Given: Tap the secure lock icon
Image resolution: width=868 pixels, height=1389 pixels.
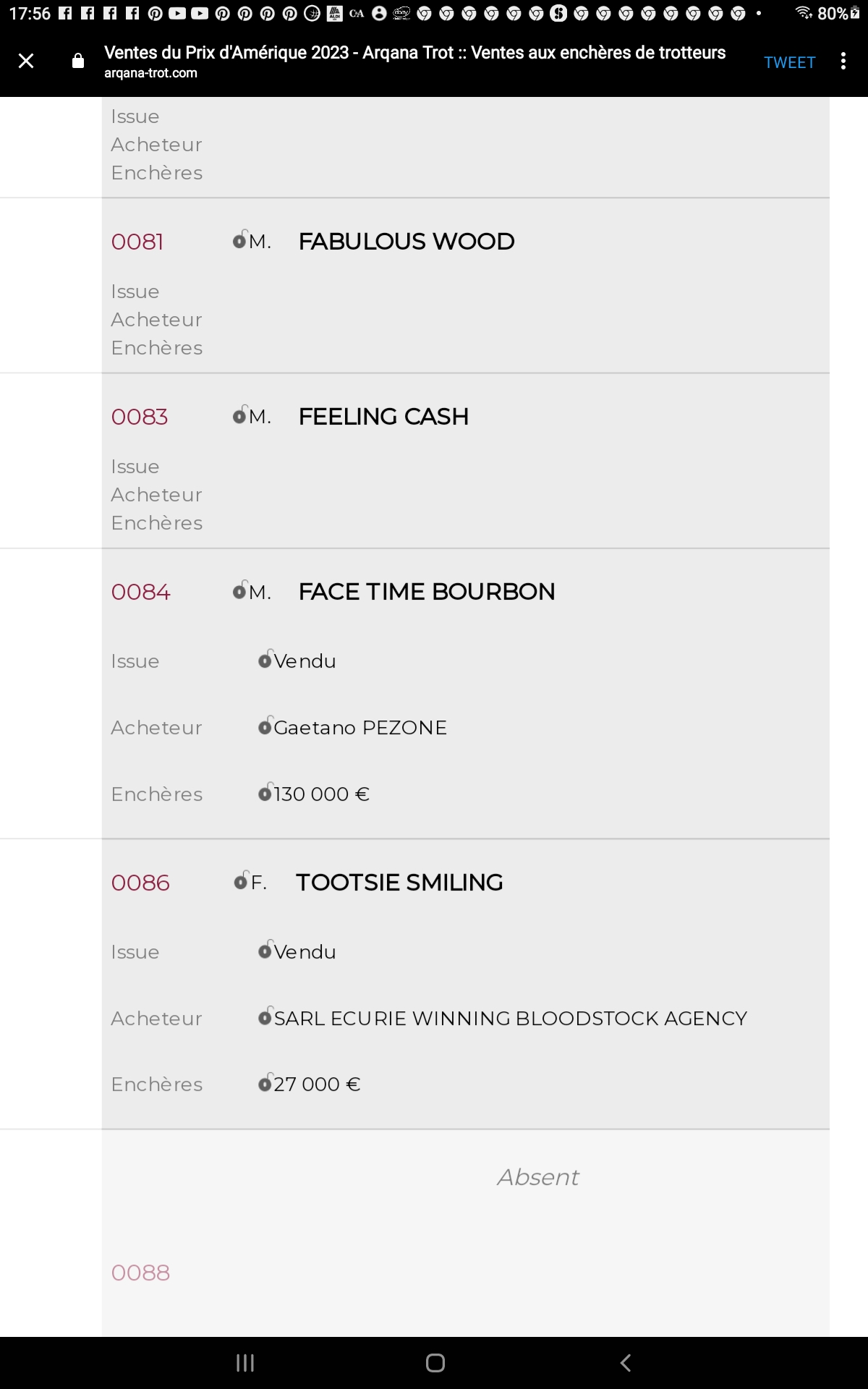Looking at the screenshot, I should 78,61.
